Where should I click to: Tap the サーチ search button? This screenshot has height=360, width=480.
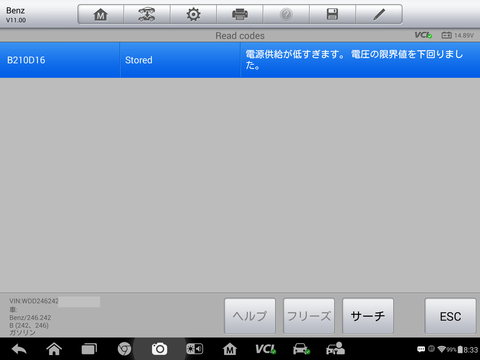[x=368, y=316]
